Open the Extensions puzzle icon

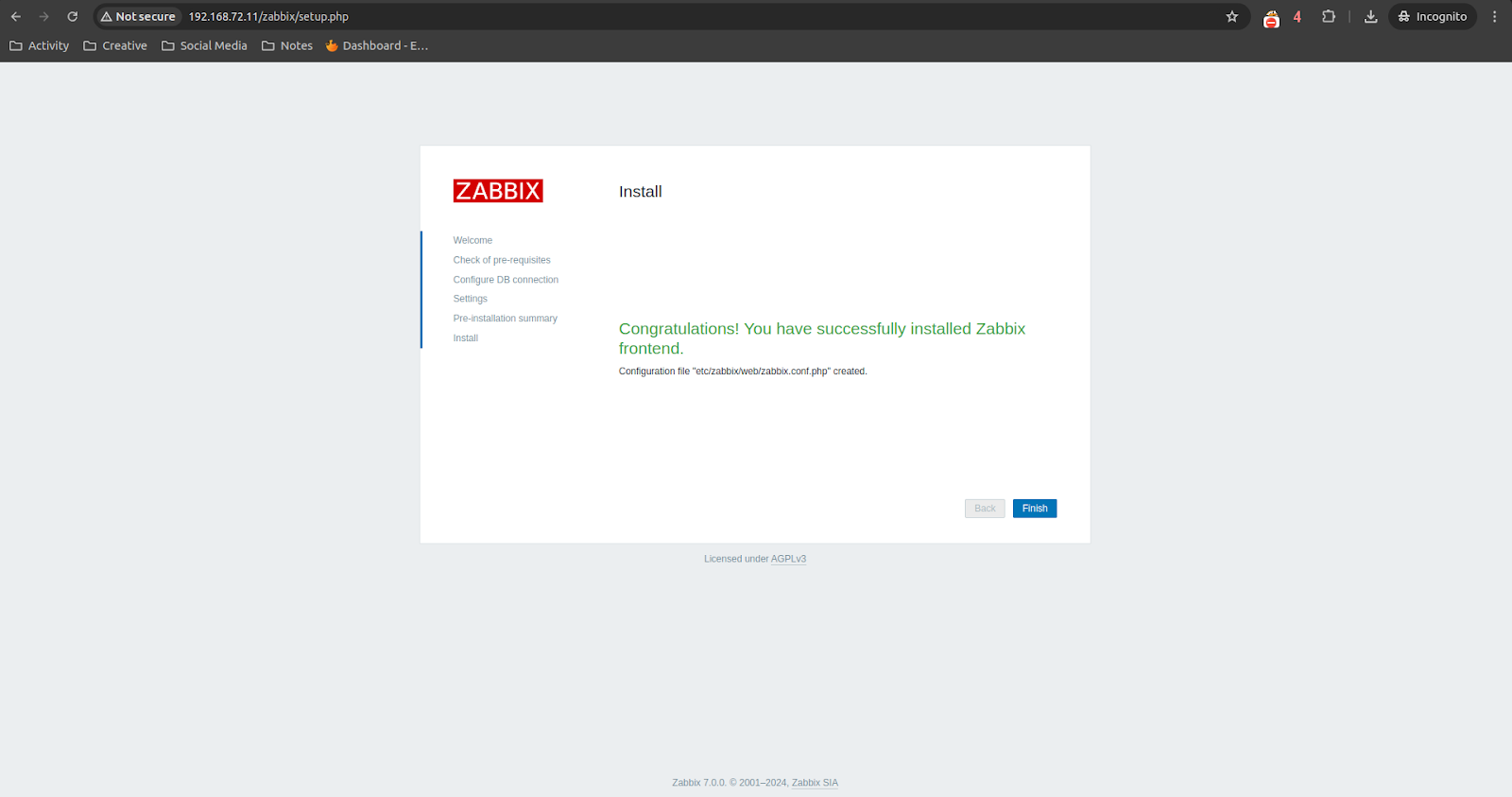(x=1329, y=17)
